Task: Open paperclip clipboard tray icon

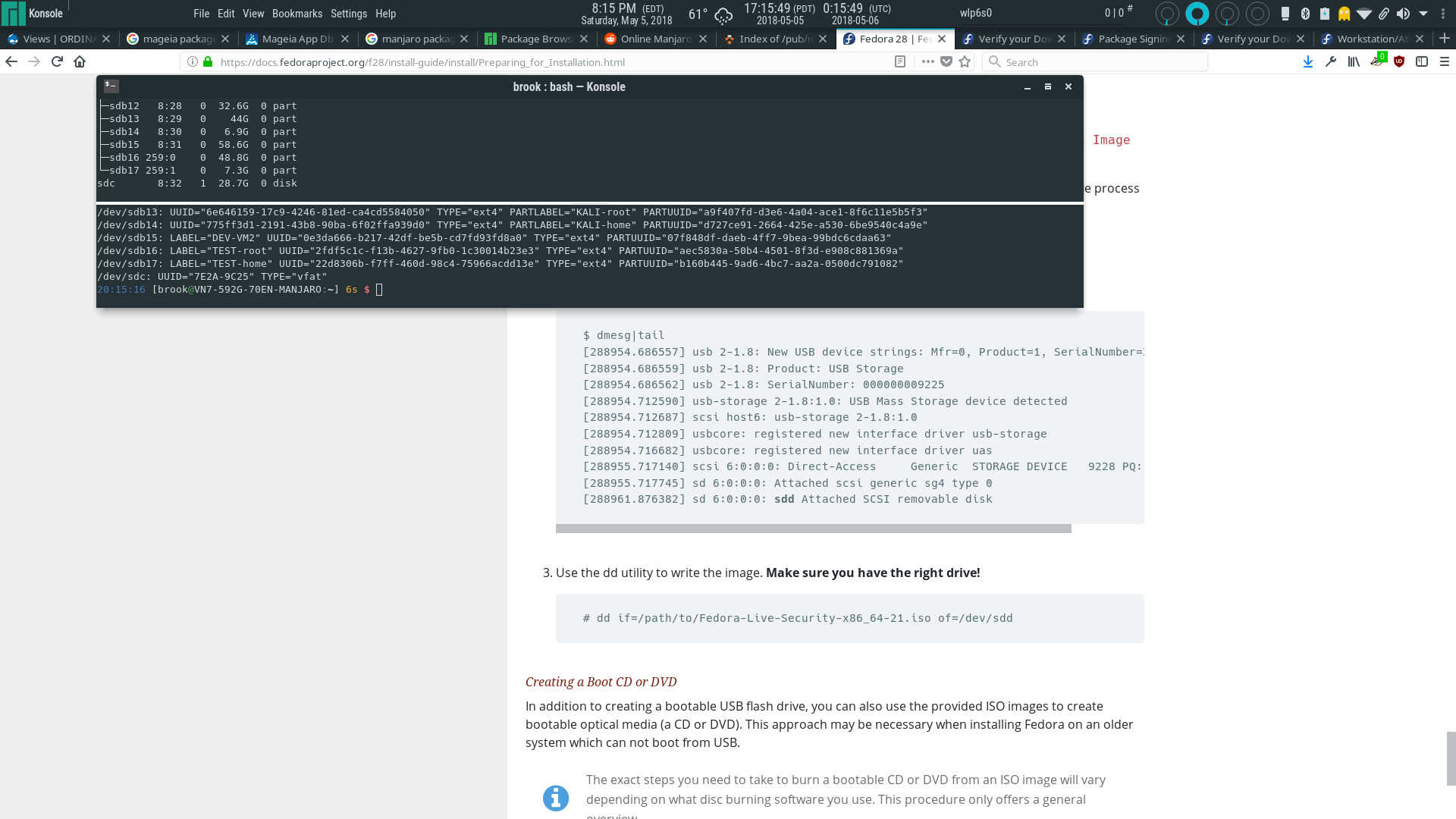Action: [x=1384, y=13]
